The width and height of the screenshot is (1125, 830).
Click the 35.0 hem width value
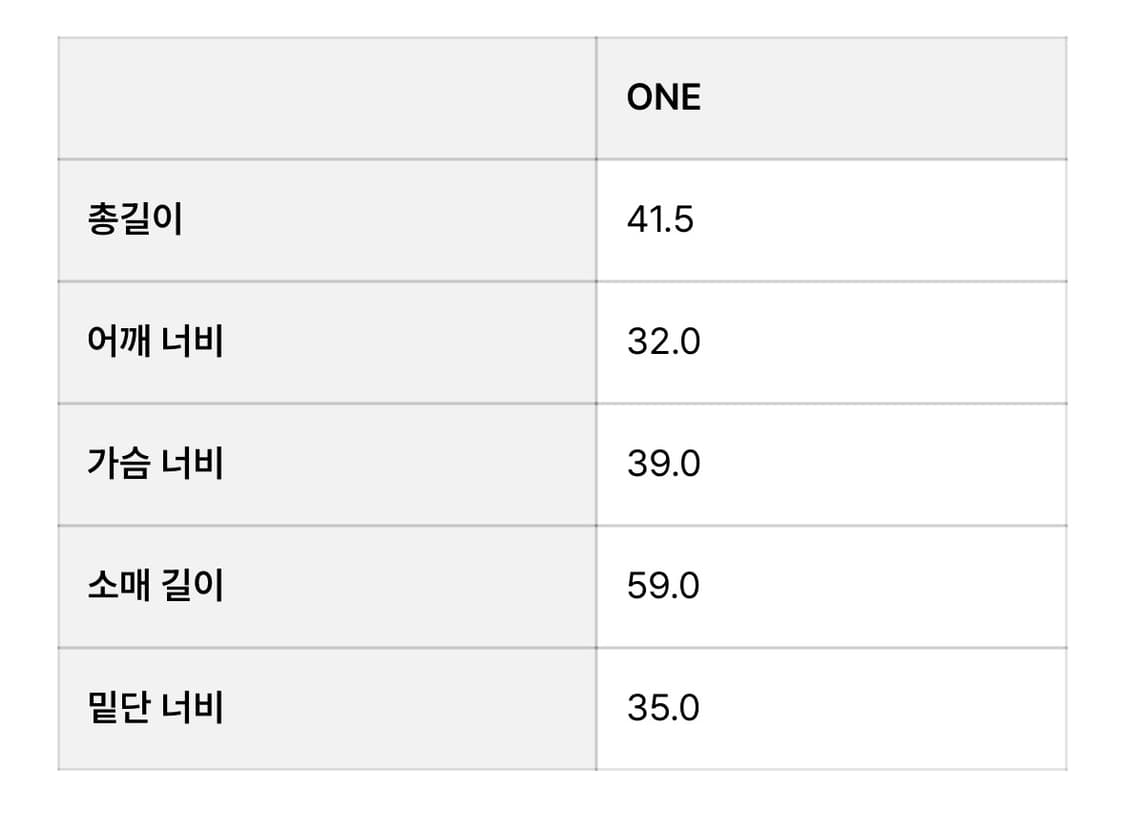(x=664, y=708)
